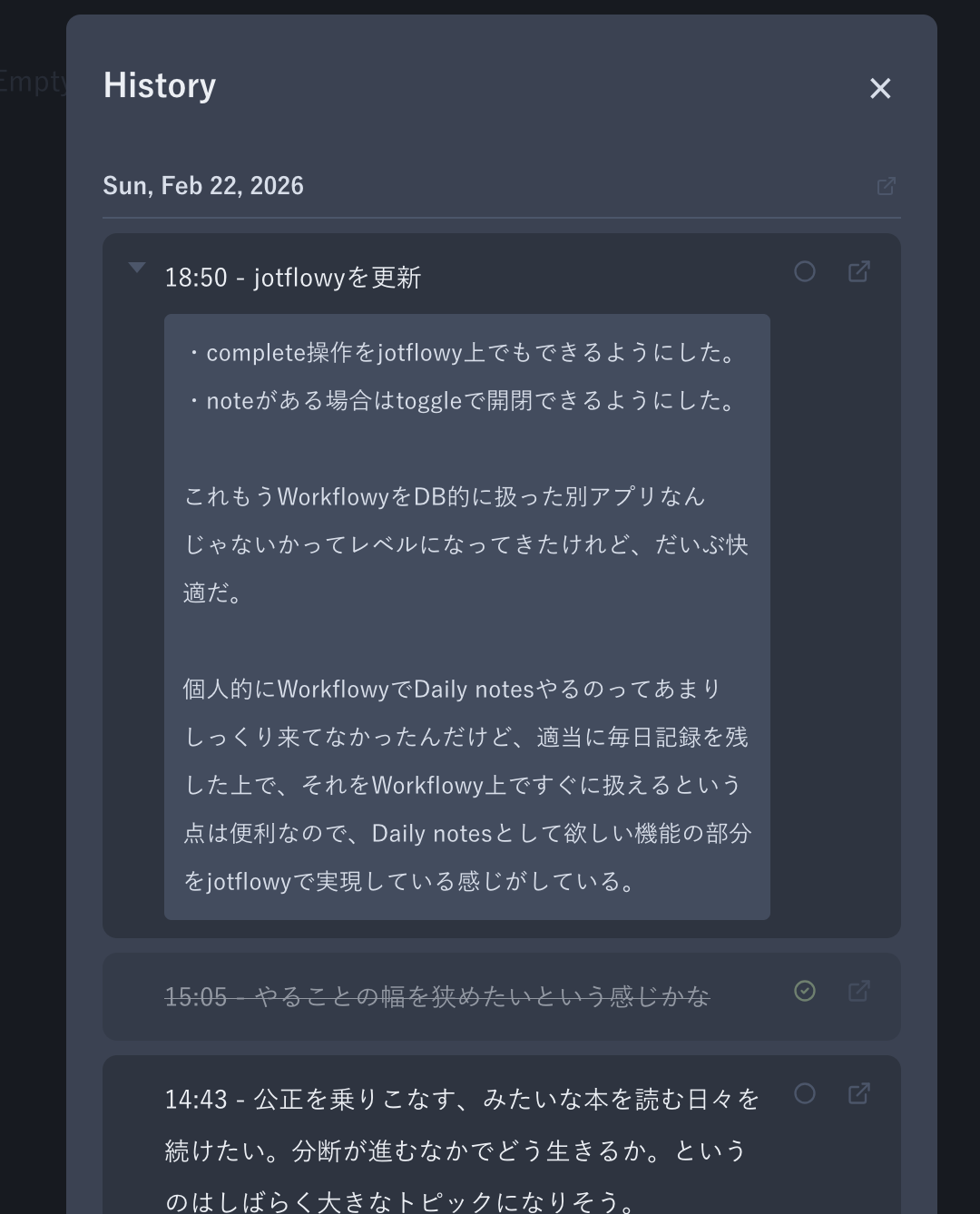This screenshot has width=980, height=1214.
Task: Select the "18:50 - jotflowyを更新" title
Action: pyautogui.click(x=292, y=278)
